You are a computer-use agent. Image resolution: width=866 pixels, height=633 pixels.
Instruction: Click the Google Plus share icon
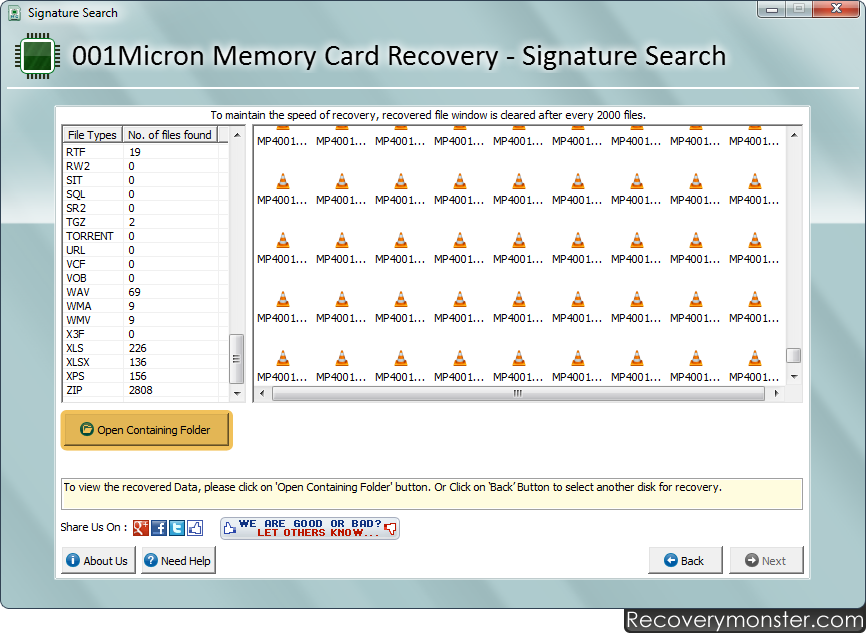[141, 528]
